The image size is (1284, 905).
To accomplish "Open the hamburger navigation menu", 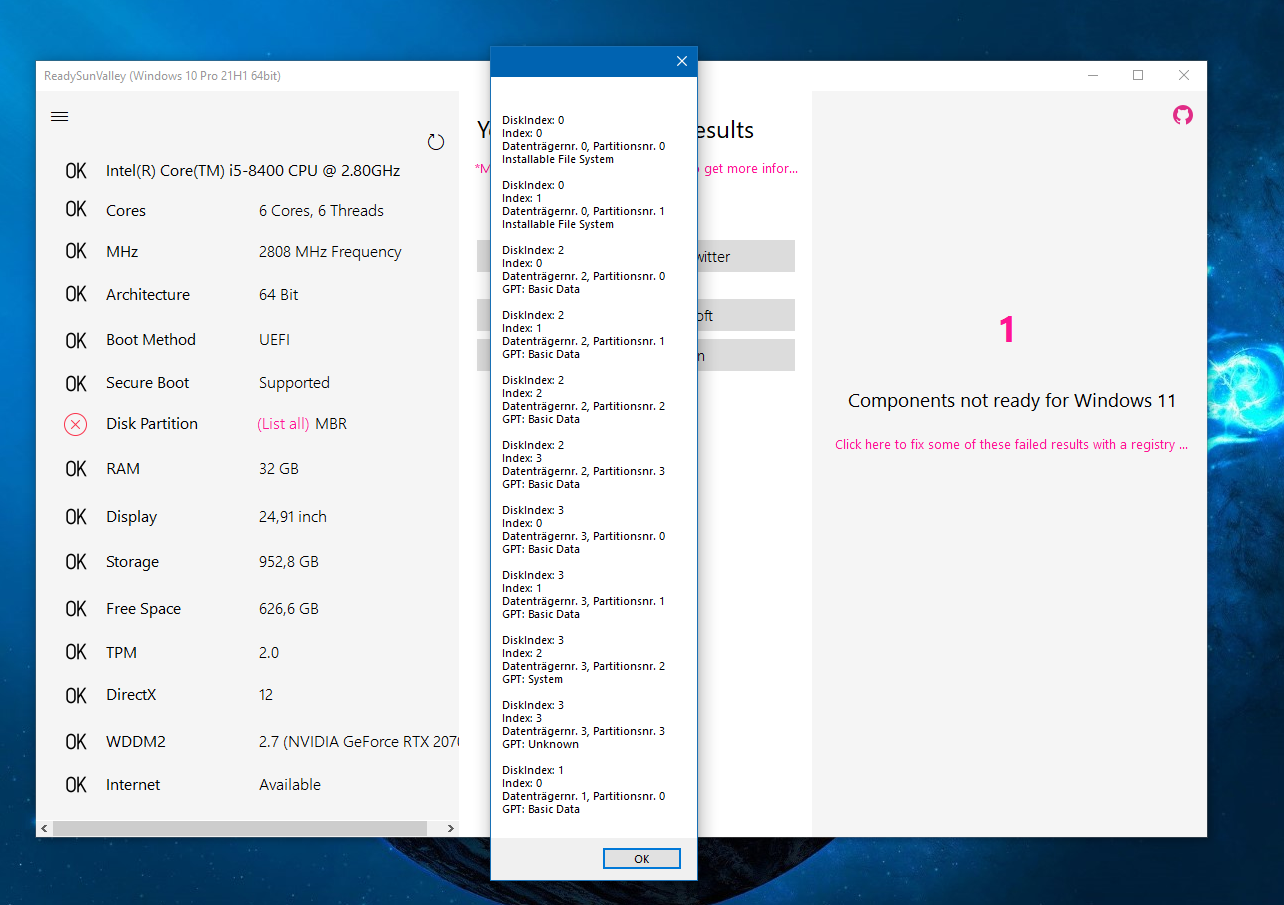I will coord(59,116).
